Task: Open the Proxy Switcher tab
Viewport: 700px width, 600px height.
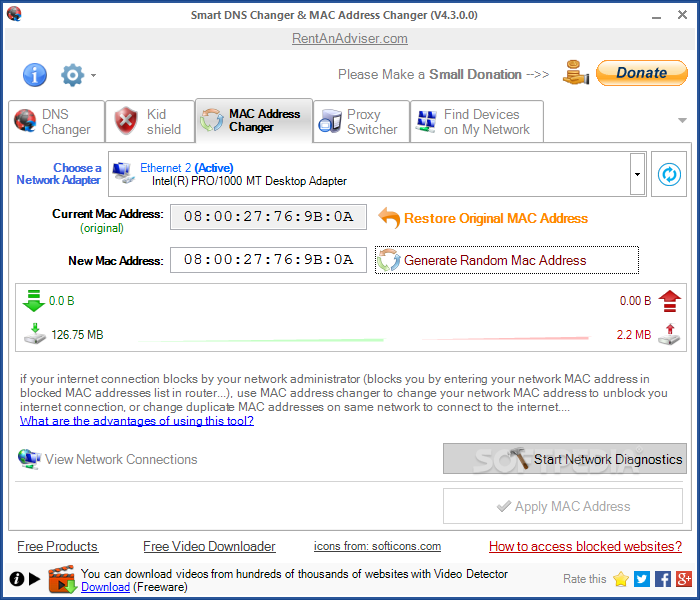Action: click(x=362, y=122)
